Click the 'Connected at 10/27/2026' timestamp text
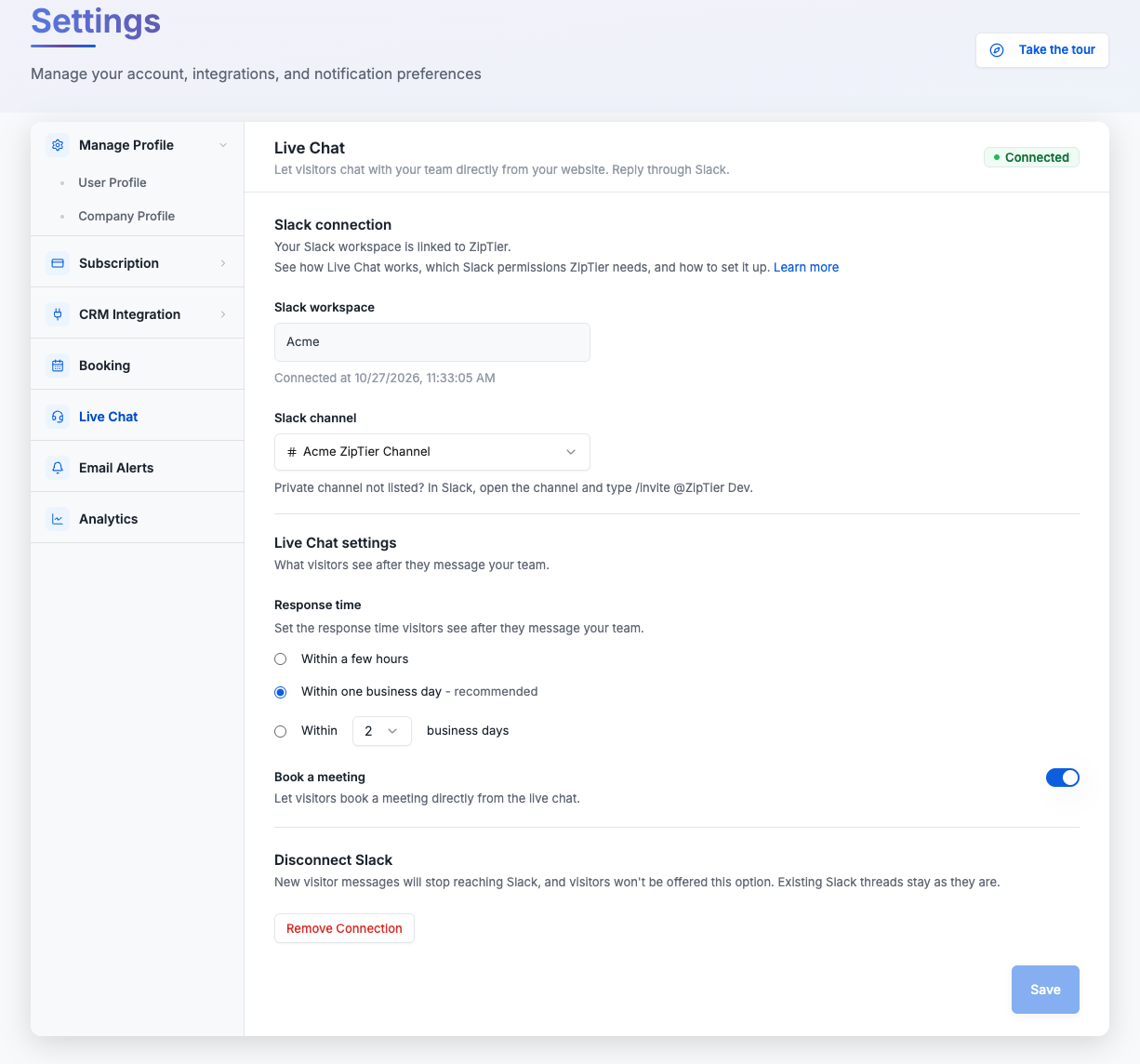This screenshot has height=1064, width=1140. pyautogui.click(x=385, y=378)
